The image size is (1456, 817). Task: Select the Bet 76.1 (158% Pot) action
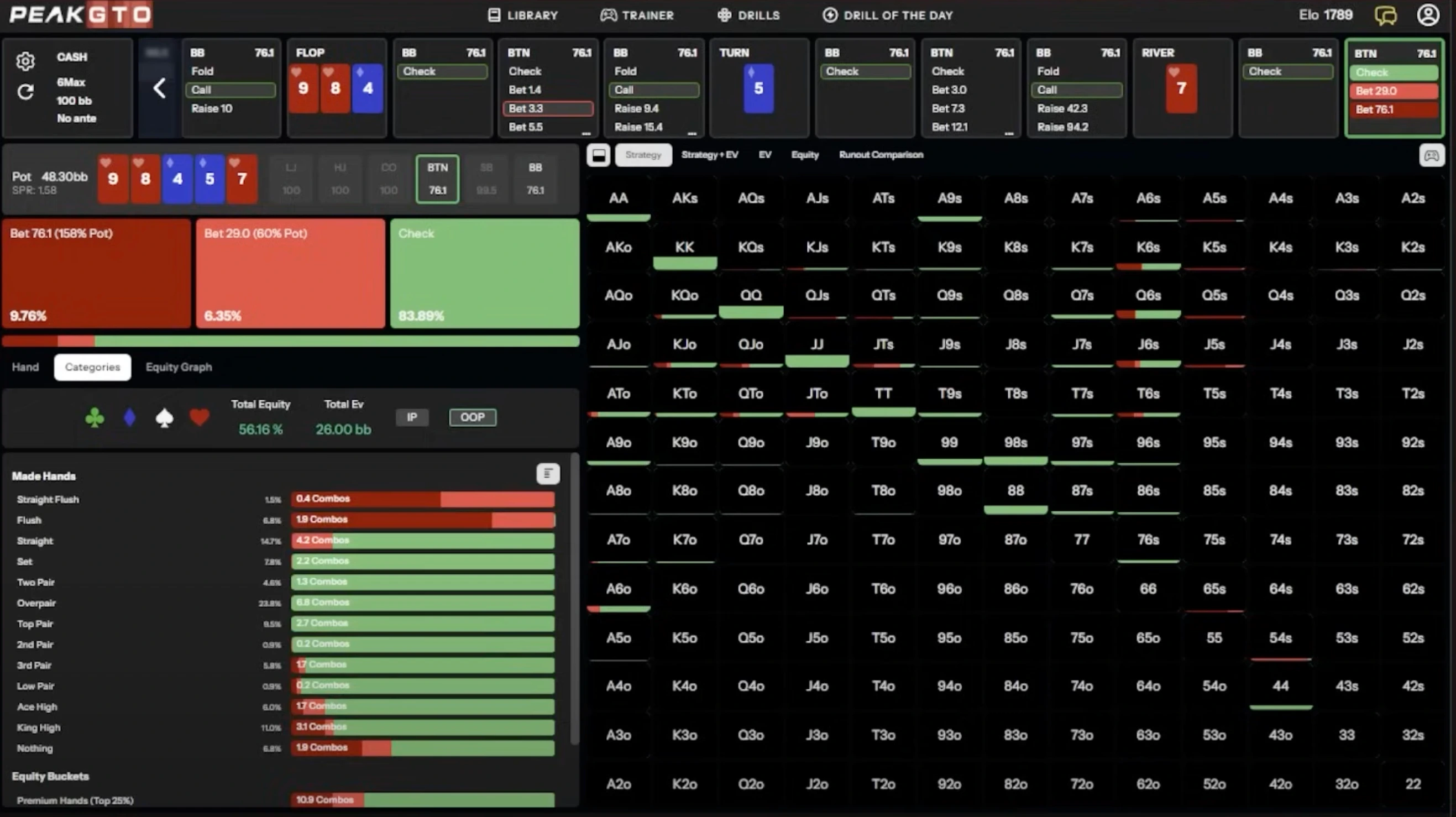(x=97, y=274)
